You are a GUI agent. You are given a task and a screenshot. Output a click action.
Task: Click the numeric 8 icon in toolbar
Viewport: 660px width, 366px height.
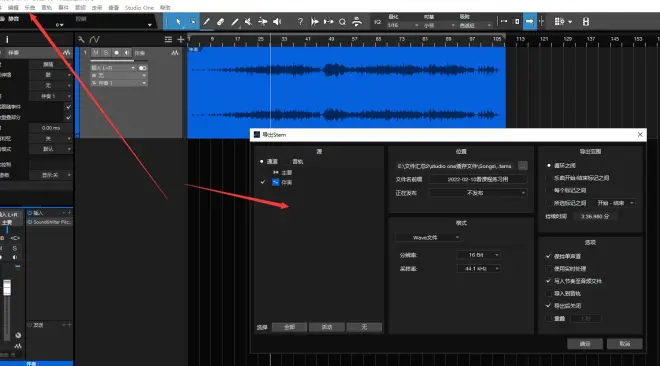tap(586, 21)
